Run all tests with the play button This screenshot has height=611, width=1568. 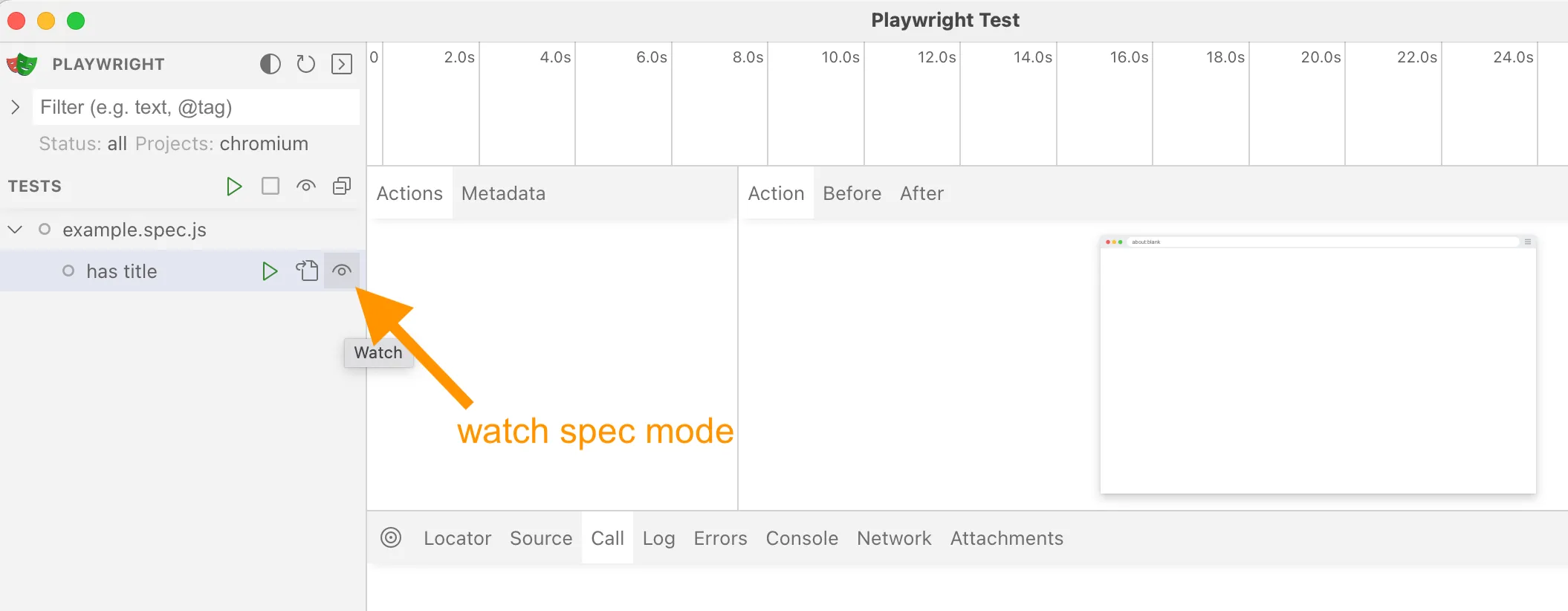[234, 186]
